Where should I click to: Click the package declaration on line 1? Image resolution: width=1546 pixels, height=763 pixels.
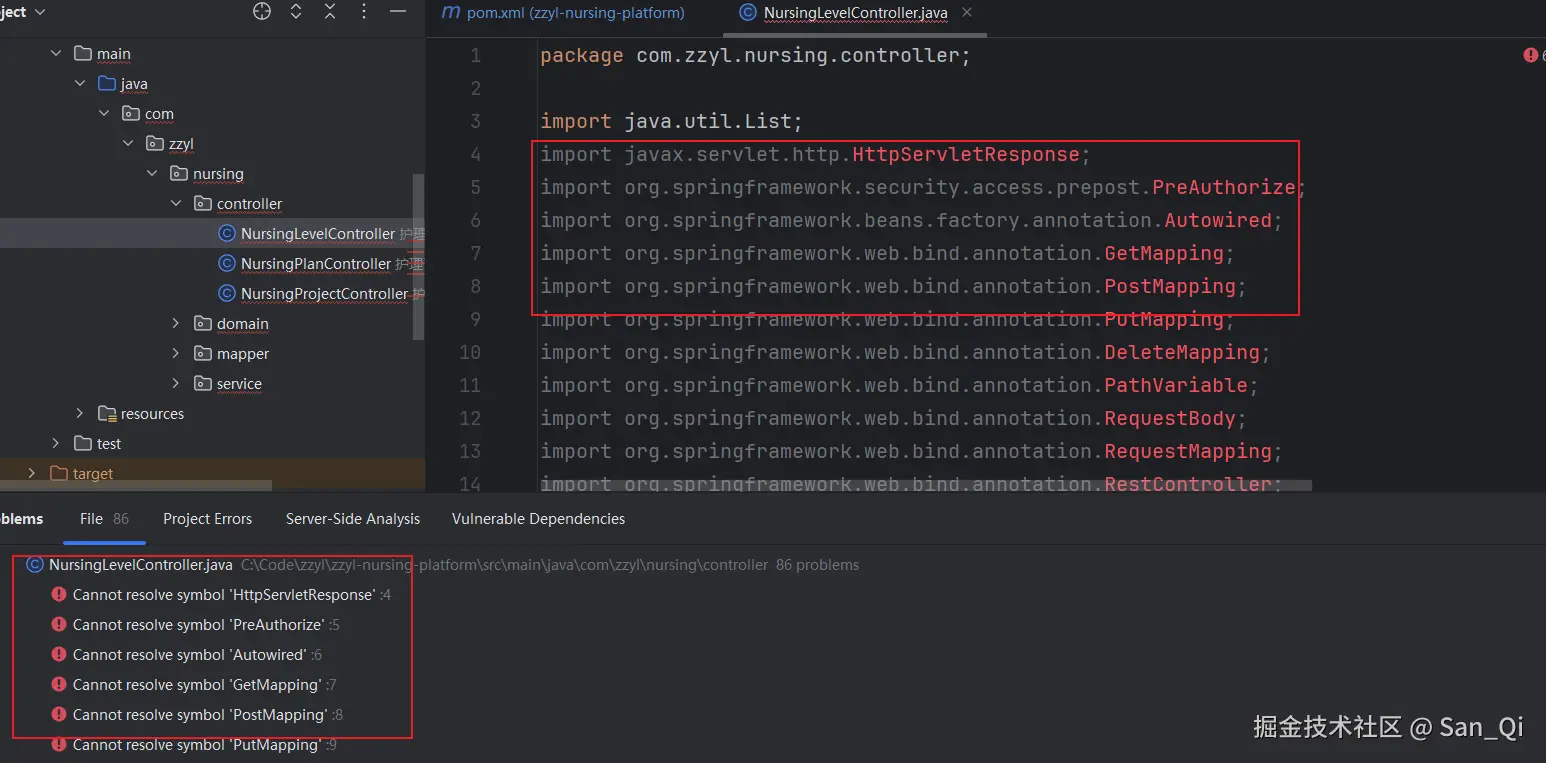[755, 55]
